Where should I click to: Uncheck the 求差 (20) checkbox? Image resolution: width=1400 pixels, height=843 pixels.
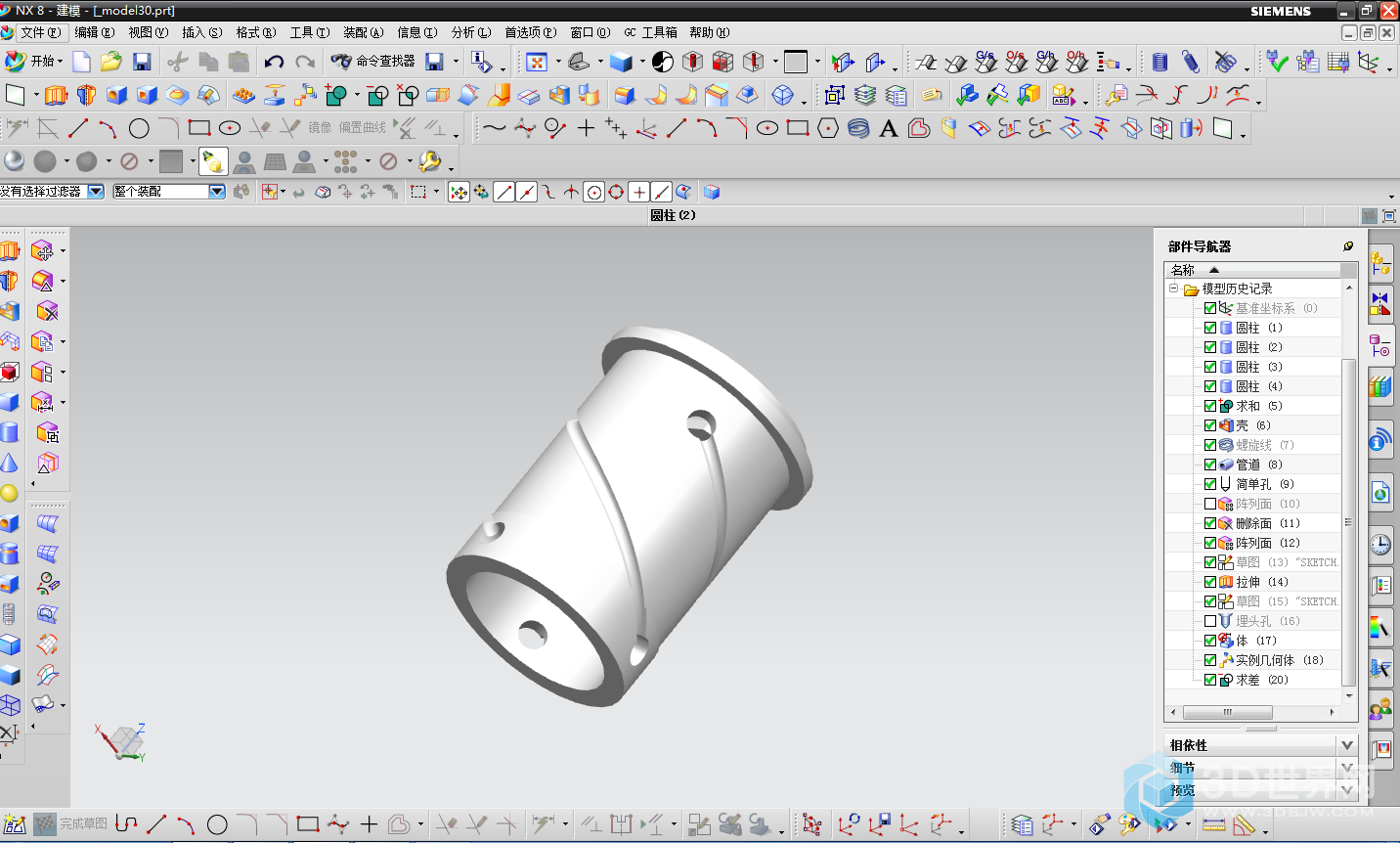1210,680
